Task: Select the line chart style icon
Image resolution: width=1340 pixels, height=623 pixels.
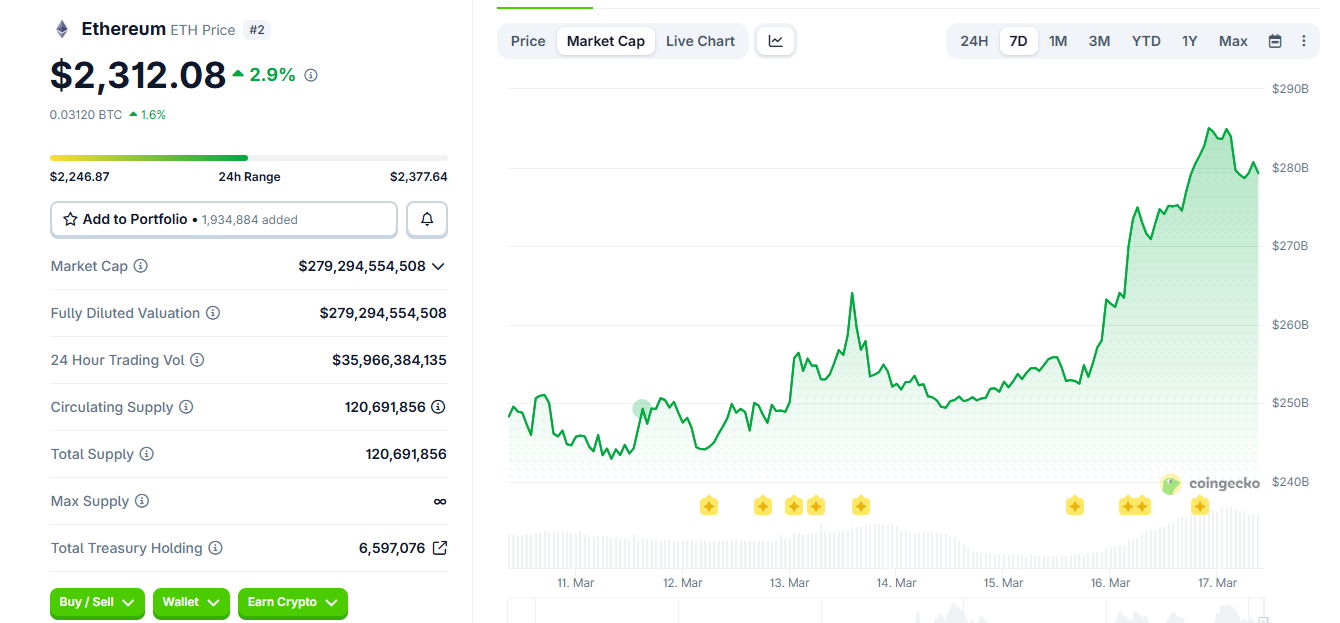Action: pyautogui.click(x=775, y=41)
